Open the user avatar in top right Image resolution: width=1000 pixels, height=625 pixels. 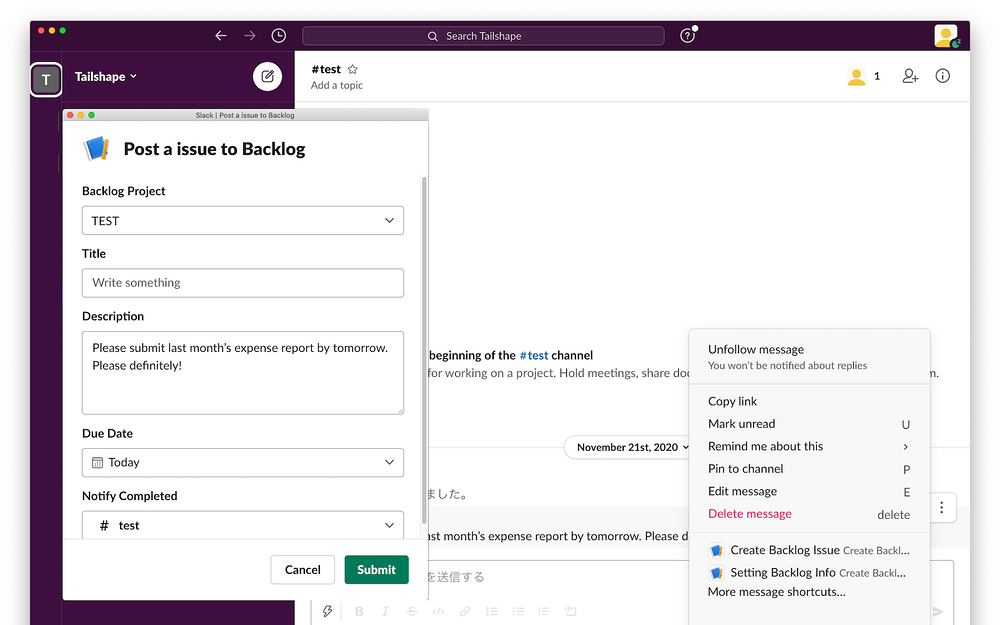(946, 36)
